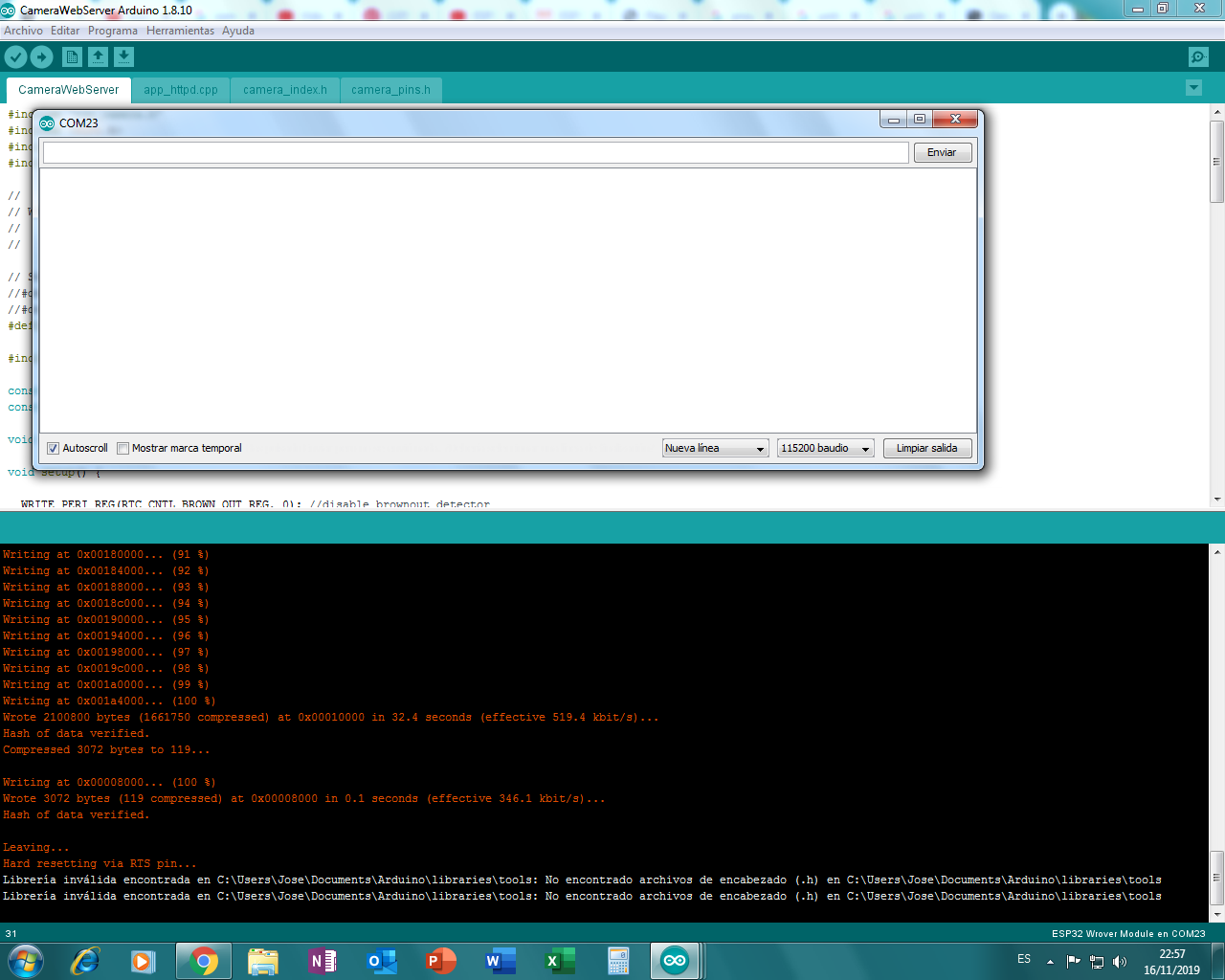The width and height of the screenshot is (1225, 980).
Task: Open the Nueva línea line-ending dropdown
Action: coord(716,448)
